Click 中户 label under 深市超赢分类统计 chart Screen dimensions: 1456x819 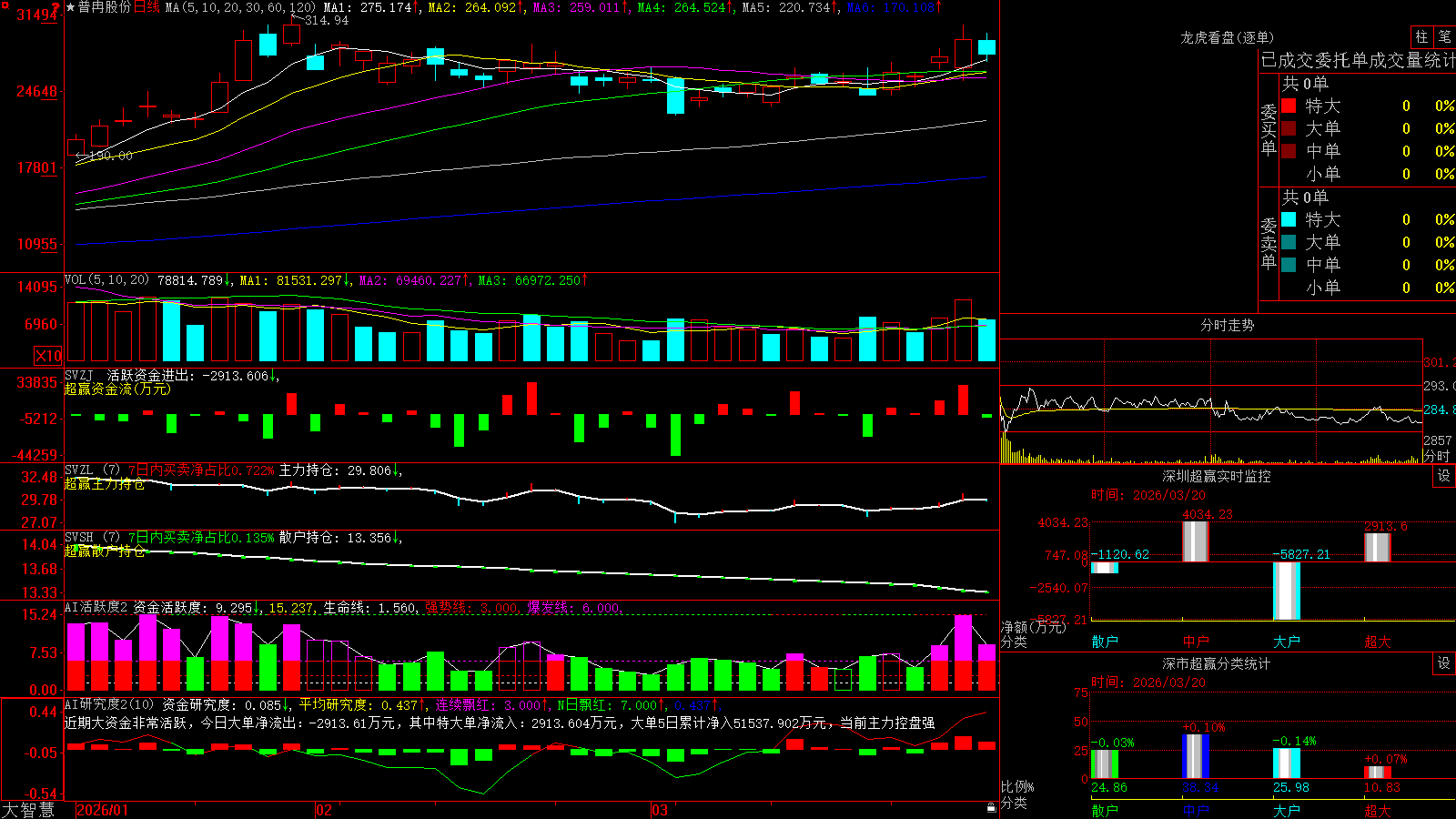point(1196,810)
